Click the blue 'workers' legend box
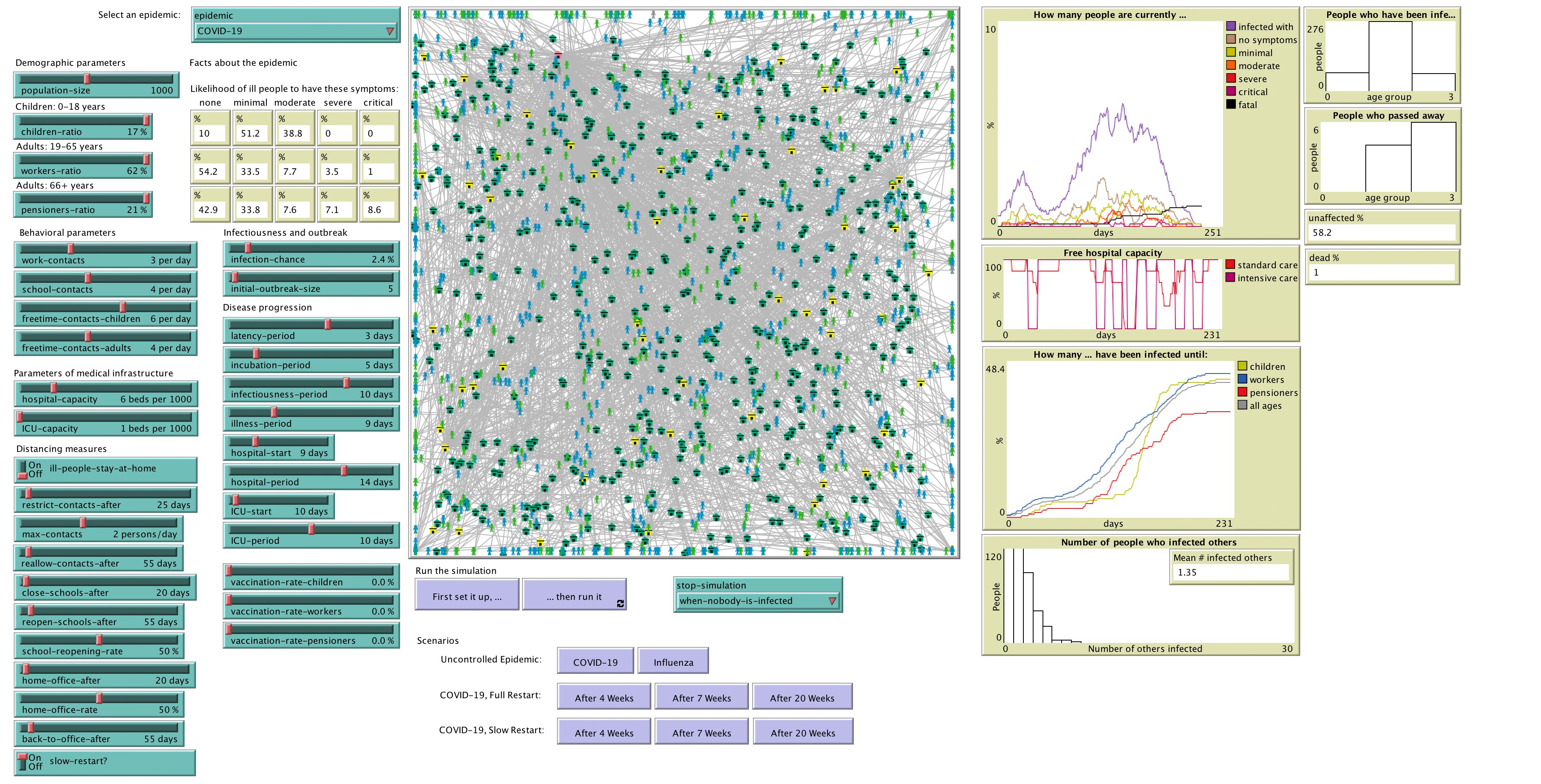Image resolution: width=1541 pixels, height=784 pixels. (x=1242, y=379)
